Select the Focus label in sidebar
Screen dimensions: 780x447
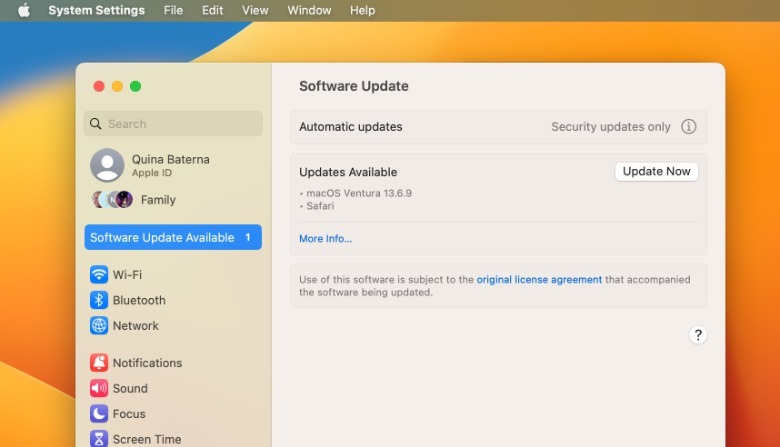(x=129, y=414)
